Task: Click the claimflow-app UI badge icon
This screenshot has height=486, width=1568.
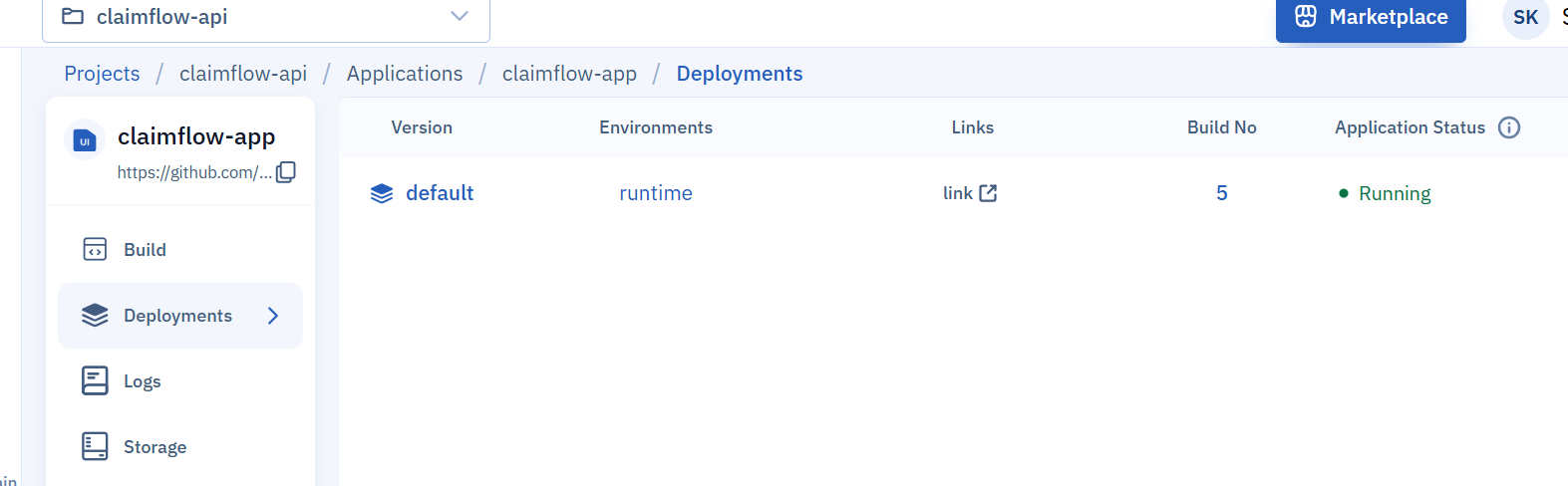Action: [x=85, y=140]
